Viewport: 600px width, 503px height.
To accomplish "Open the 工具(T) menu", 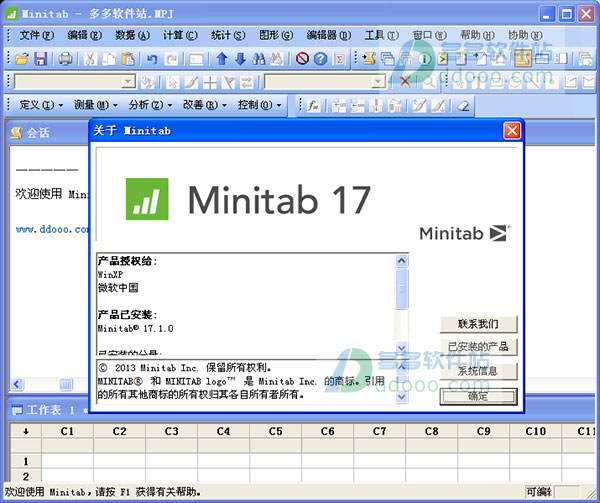I will 382,35.
